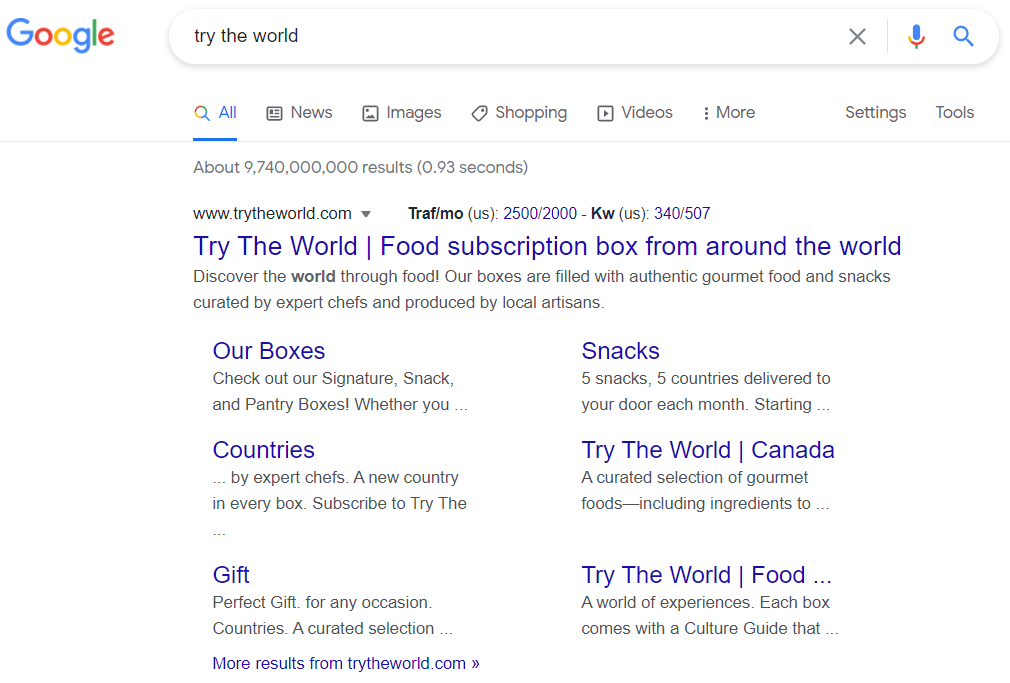Image resolution: width=1010 pixels, height=683 pixels.
Task: Clear the search box with X icon
Action: (857, 36)
